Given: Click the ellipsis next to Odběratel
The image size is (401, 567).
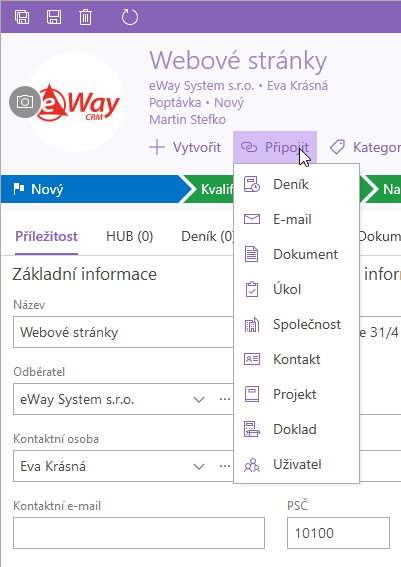Looking at the screenshot, I should pos(225,399).
